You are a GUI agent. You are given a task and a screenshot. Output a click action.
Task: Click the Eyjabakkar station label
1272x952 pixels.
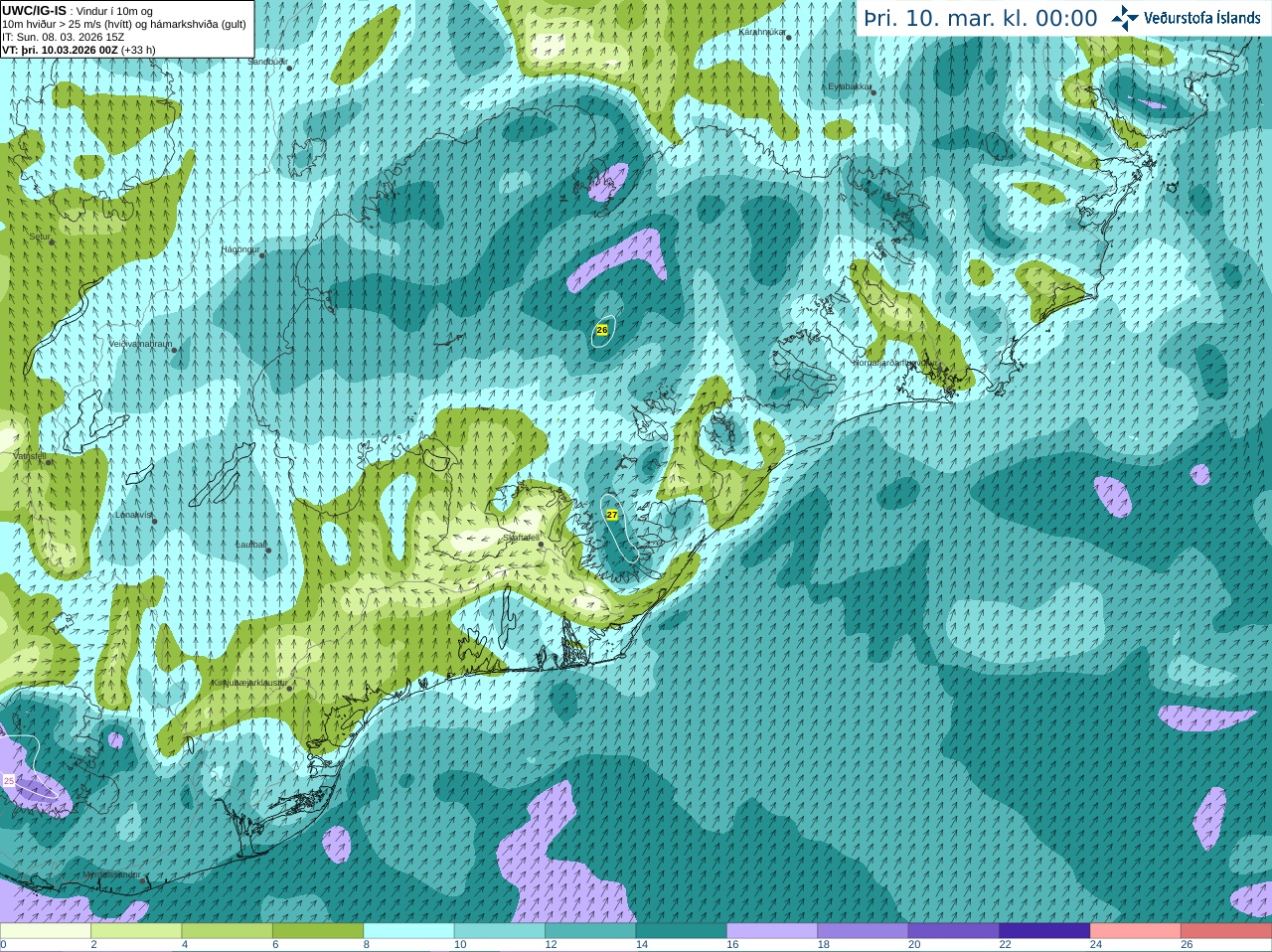pos(850,86)
